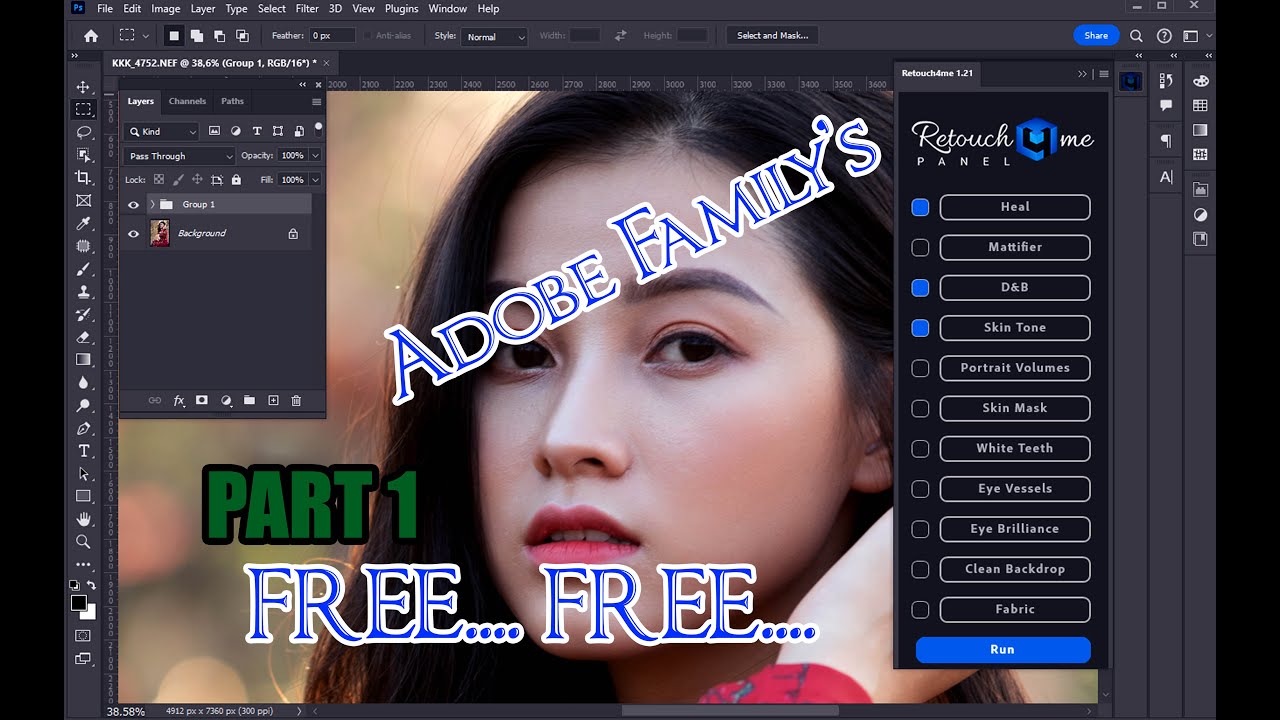1280x720 pixels.
Task: Open the Opacity dropdown arrow
Action: click(315, 156)
